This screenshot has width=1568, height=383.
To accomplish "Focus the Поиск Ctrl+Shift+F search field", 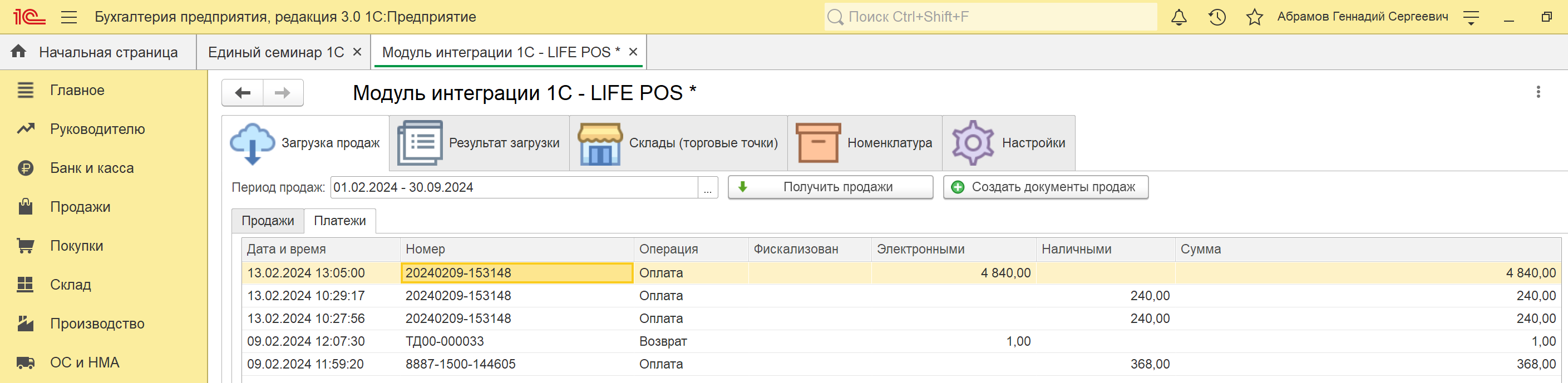I will (x=990, y=17).
